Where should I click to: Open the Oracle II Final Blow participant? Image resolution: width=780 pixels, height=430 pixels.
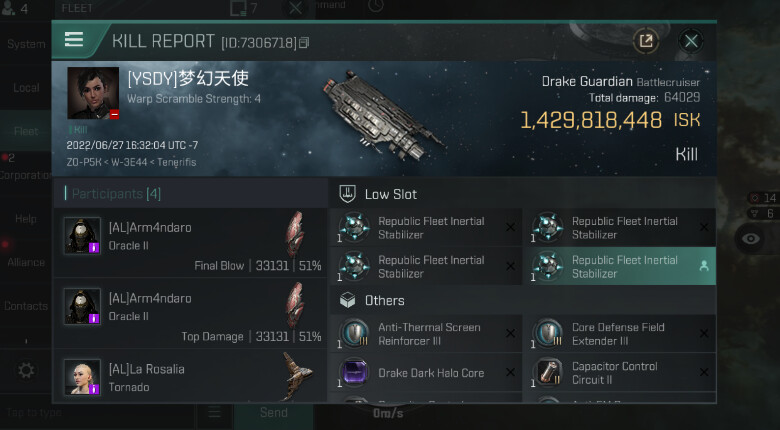[190, 242]
